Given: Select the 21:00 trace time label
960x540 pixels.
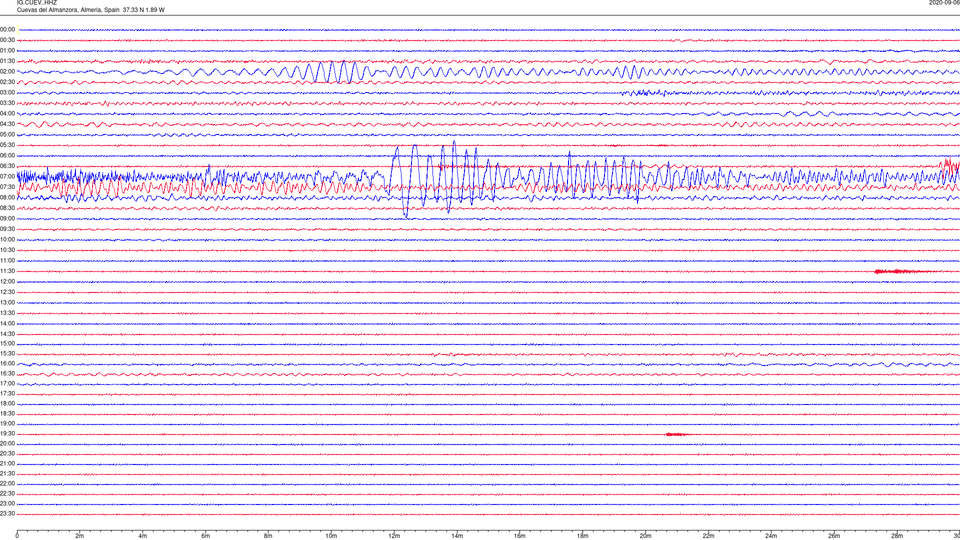Looking at the screenshot, I should pyautogui.click(x=8, y=463).
